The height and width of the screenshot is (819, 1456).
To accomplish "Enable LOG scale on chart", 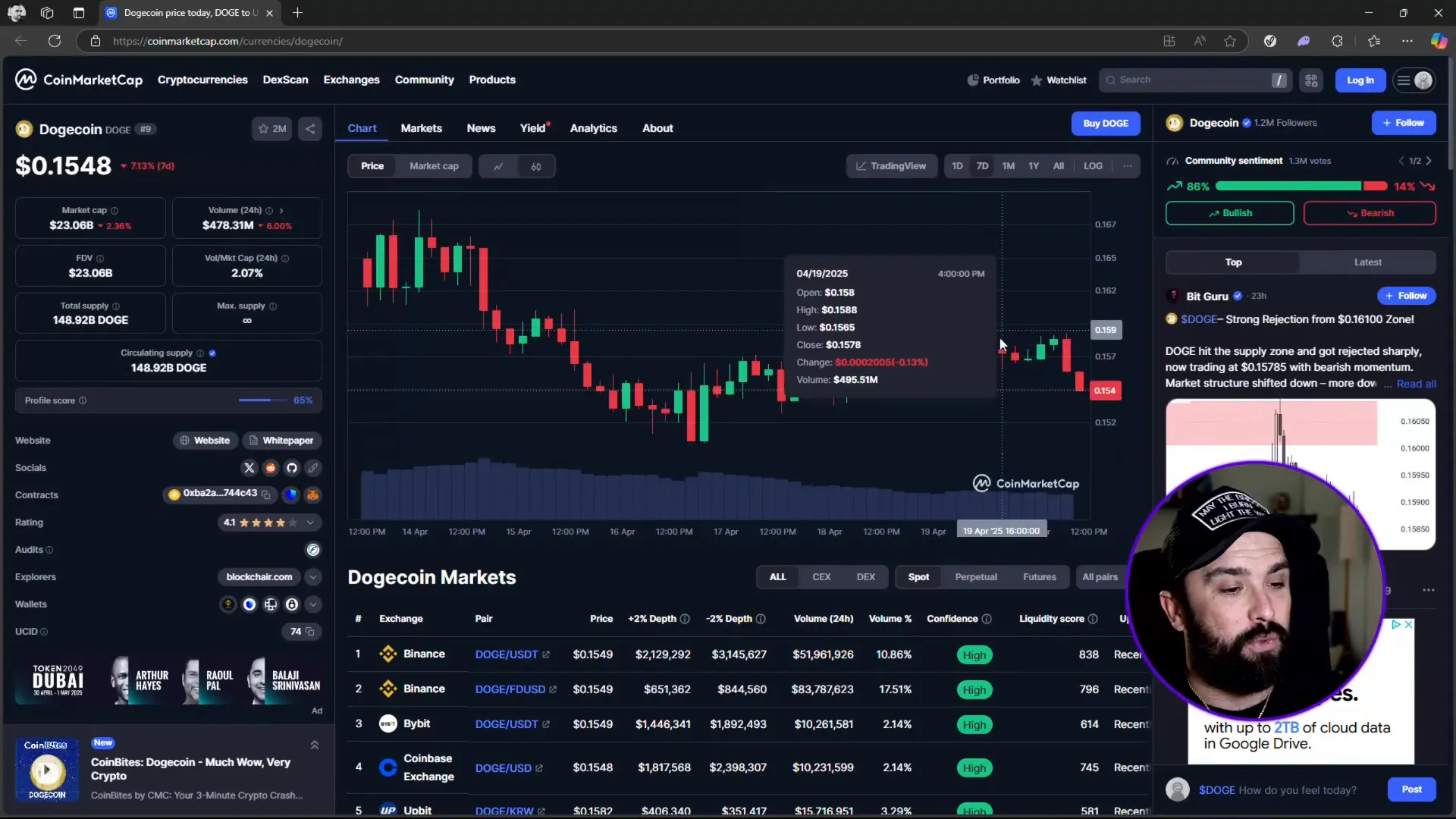I will point(1093,166).
